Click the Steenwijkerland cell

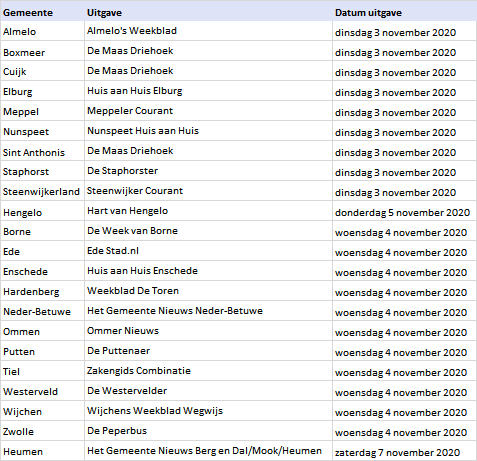[41, 192]
